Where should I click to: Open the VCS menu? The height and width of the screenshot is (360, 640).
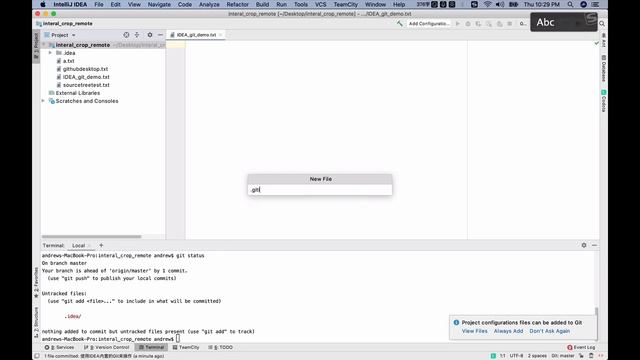point(320,4)
